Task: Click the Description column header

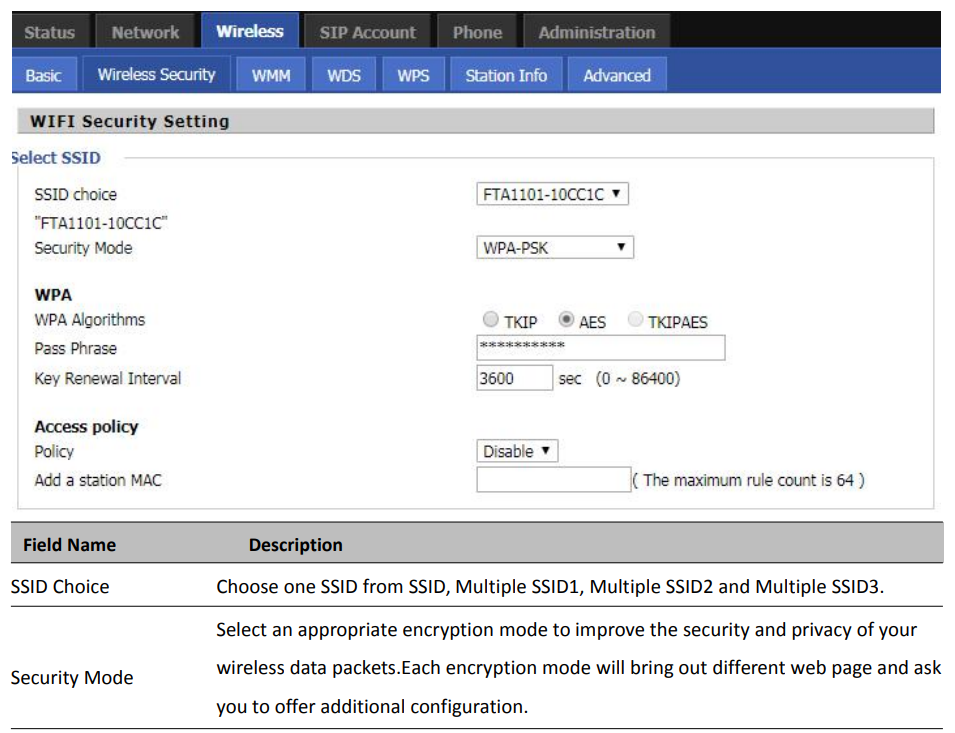Action: (296, 544)
